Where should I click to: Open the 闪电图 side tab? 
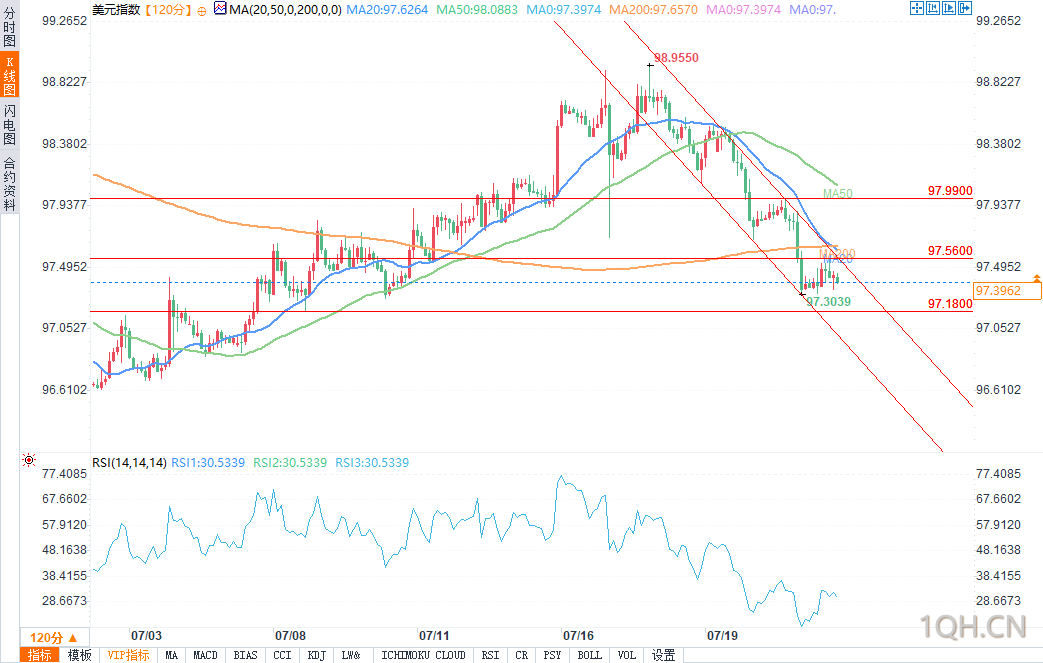click(9, 127)
